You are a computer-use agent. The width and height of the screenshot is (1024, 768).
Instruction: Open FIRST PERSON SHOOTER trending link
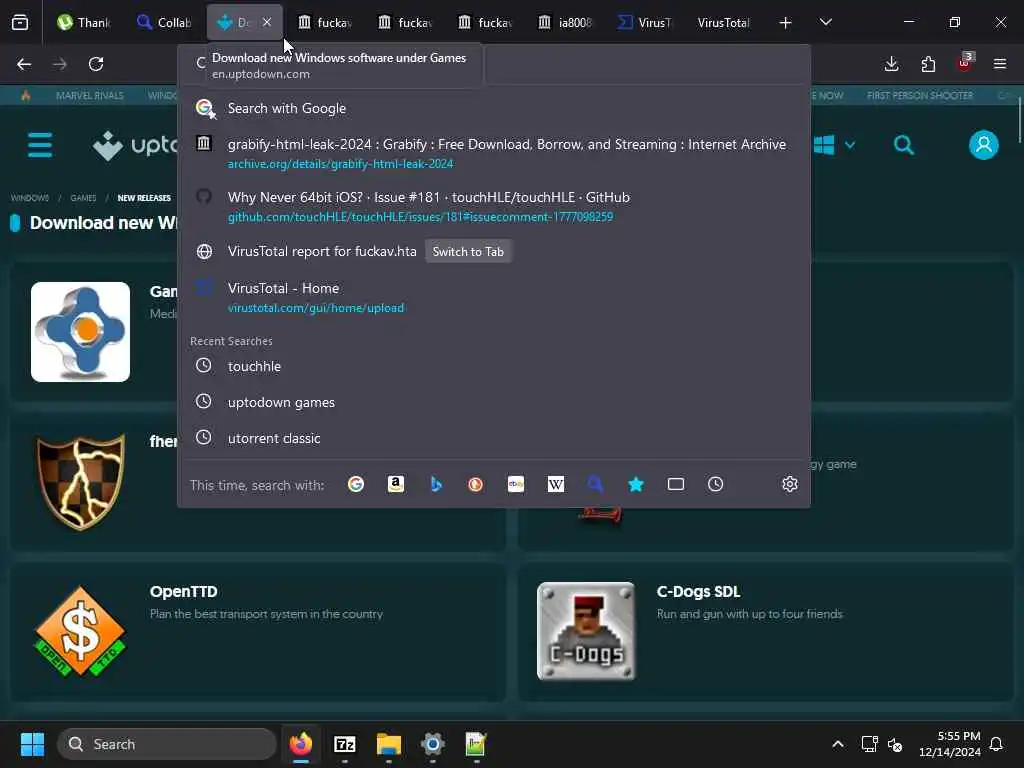coord(920,95)
